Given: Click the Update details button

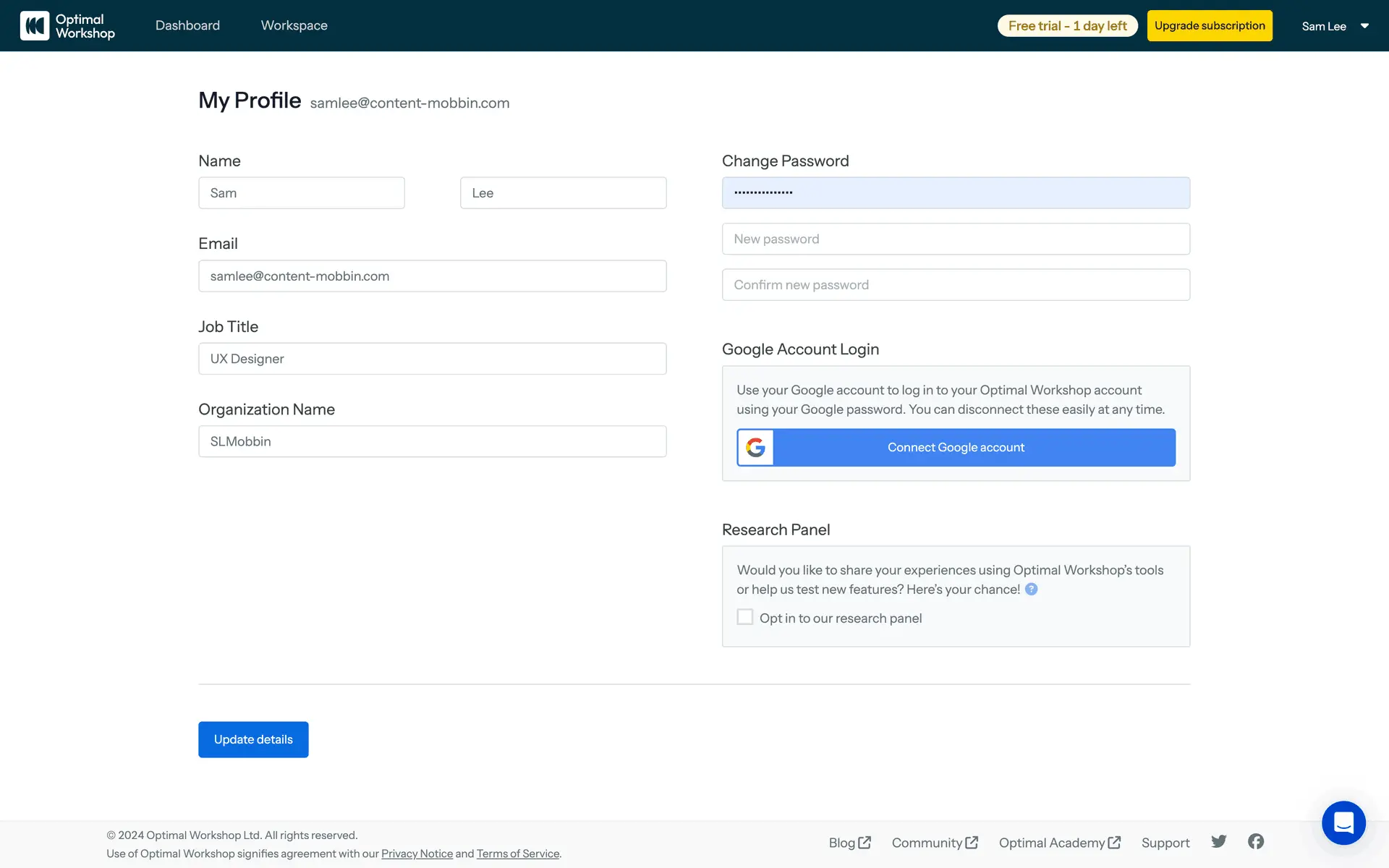Looking at the screenshot, I should (x=253, y=739).
